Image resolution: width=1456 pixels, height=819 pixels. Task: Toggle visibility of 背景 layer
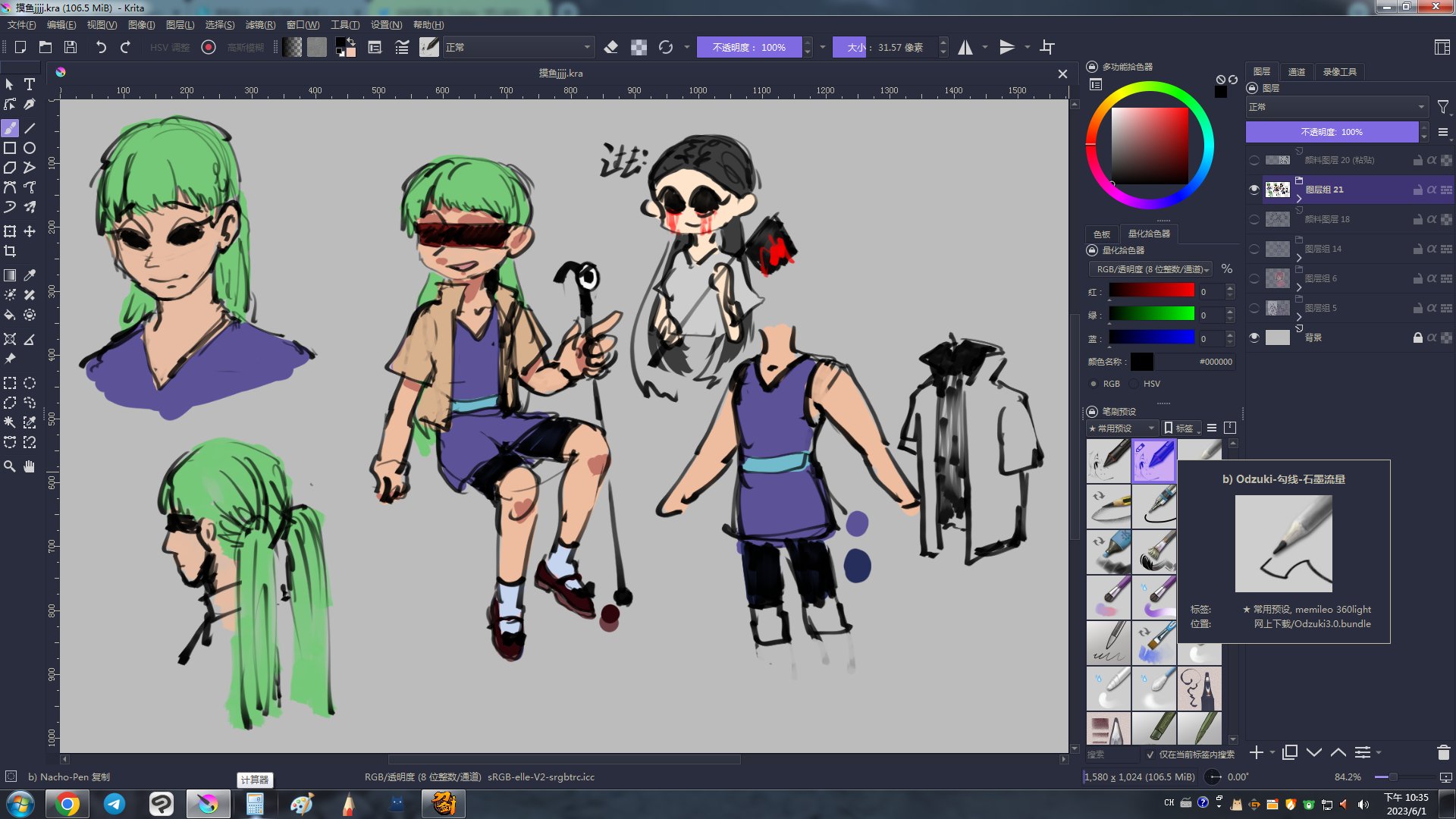tap(1254, 337)
